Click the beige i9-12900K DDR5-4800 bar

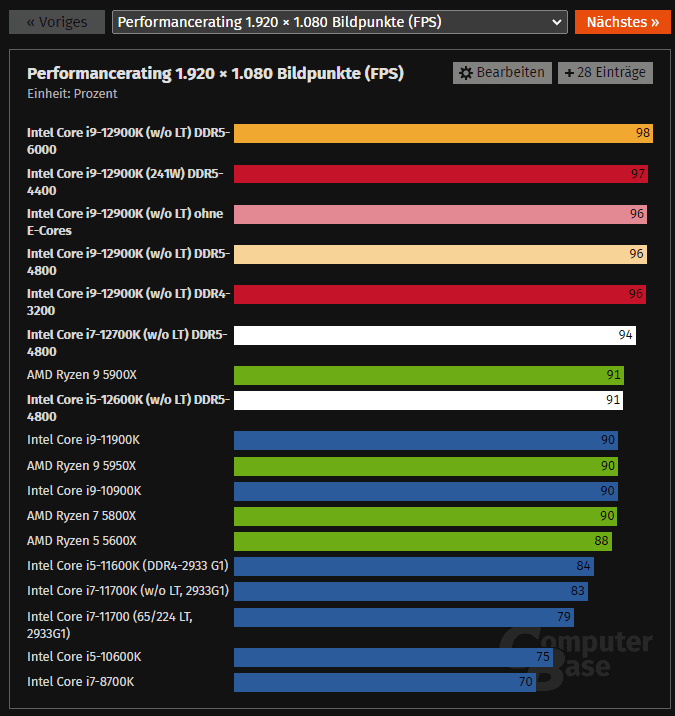click(x=440, y=254)
